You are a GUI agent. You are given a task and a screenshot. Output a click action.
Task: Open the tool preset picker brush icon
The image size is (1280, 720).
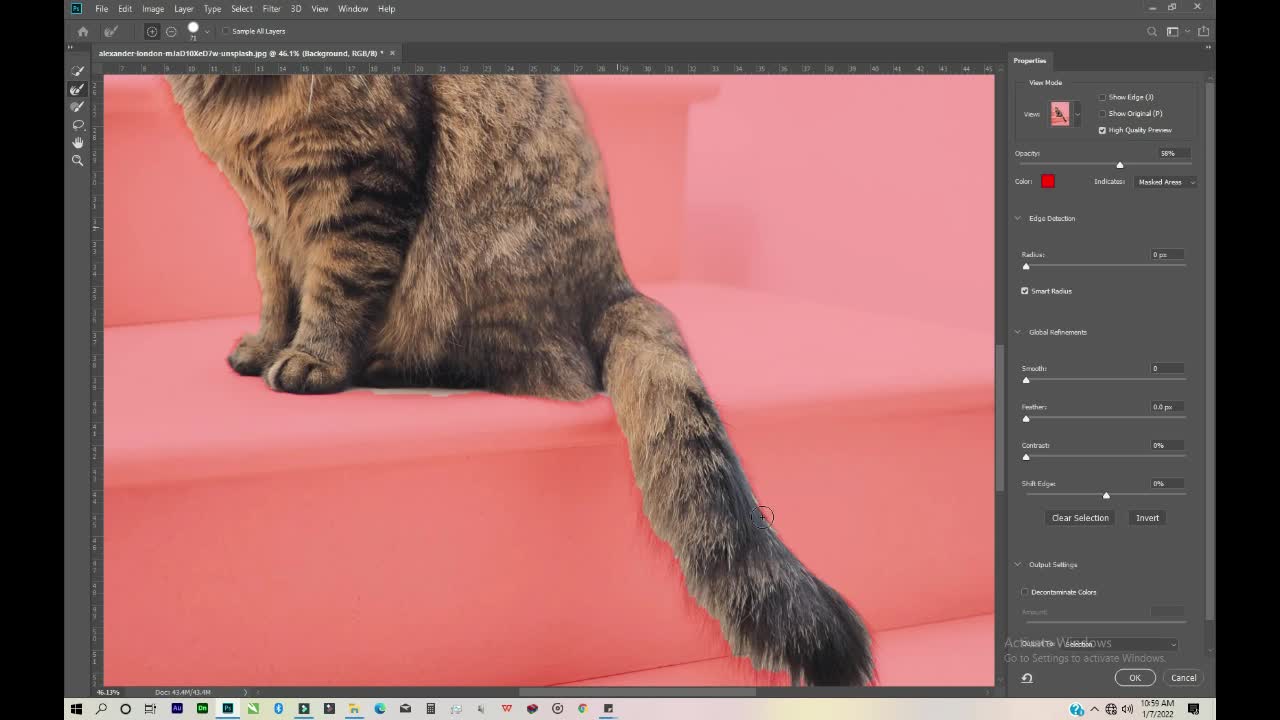click(111, 31)
